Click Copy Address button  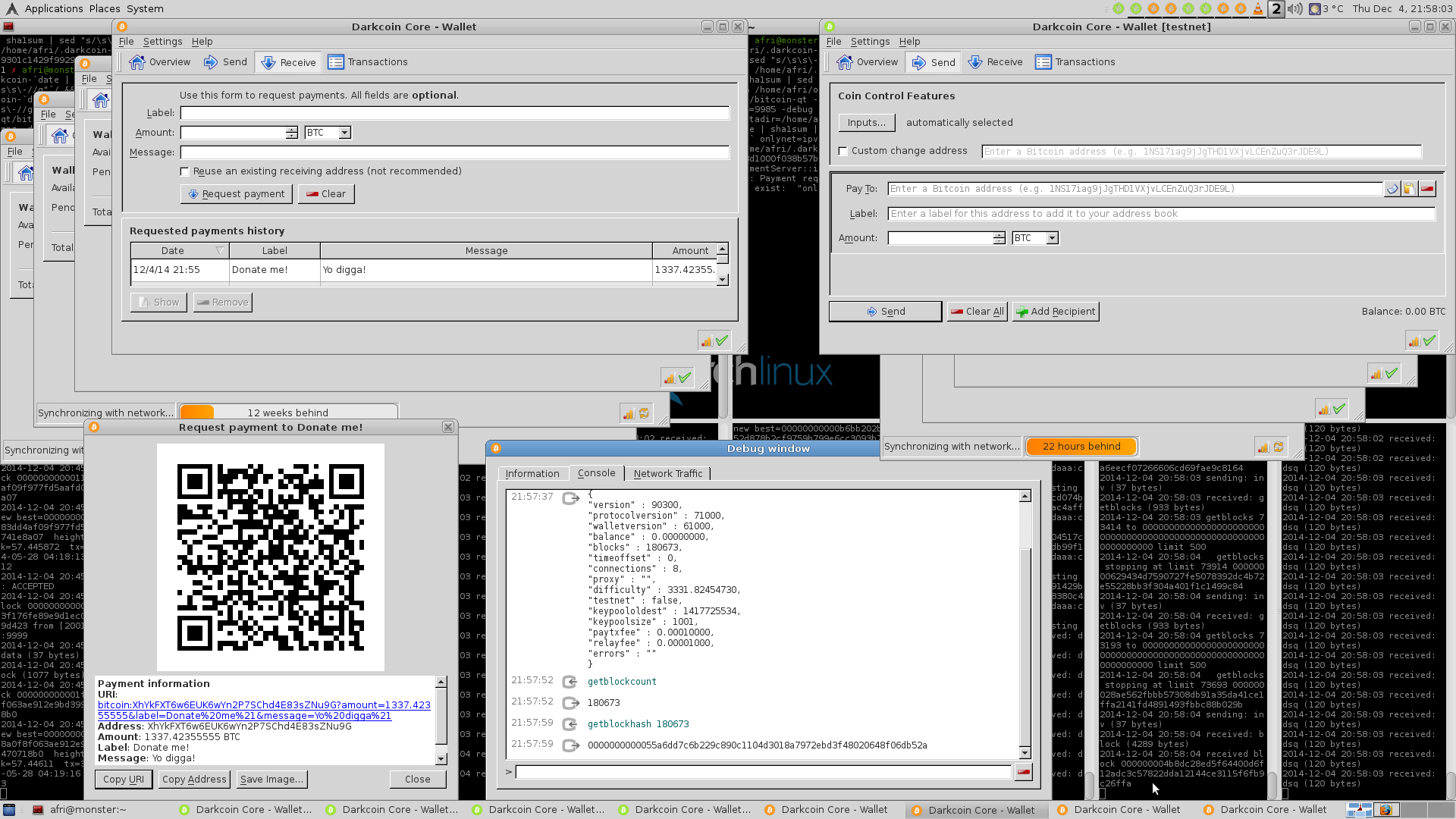pos(194,780)
